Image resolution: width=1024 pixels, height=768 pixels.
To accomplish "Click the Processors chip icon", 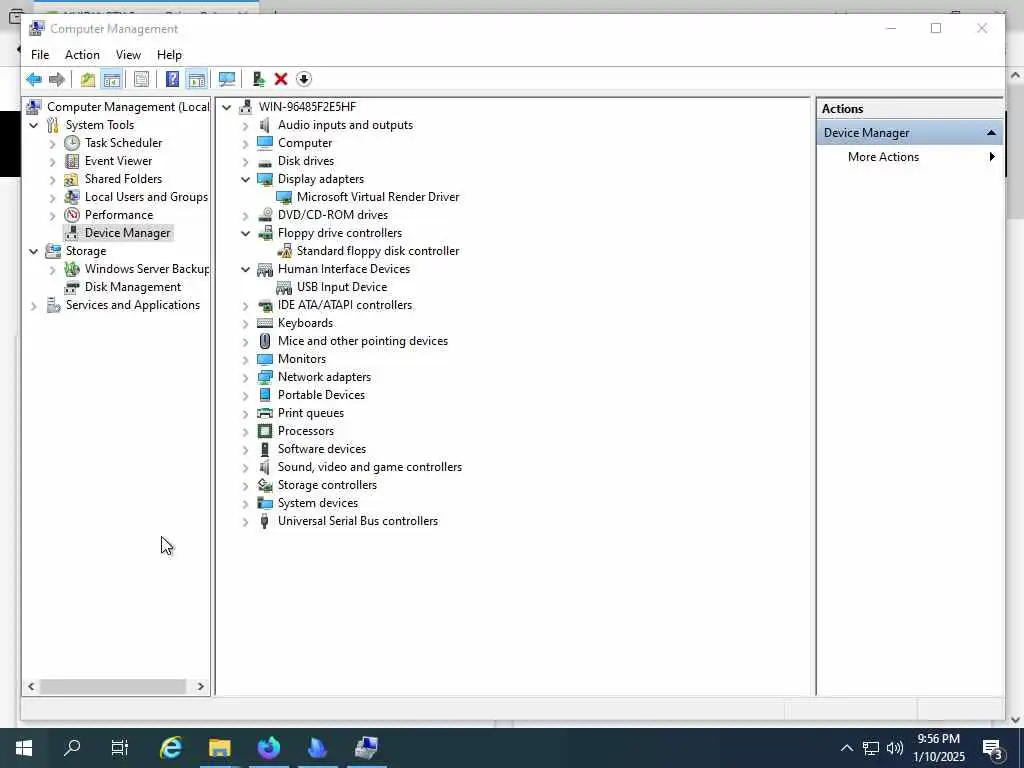I will click(264, 431).
